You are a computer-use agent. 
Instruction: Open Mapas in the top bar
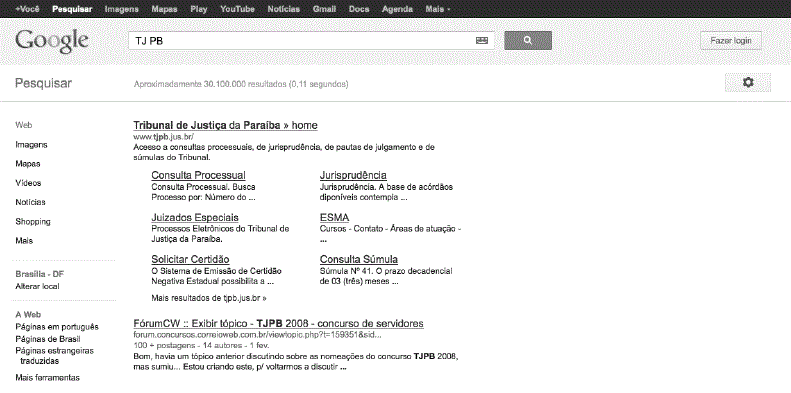(164, 9)
